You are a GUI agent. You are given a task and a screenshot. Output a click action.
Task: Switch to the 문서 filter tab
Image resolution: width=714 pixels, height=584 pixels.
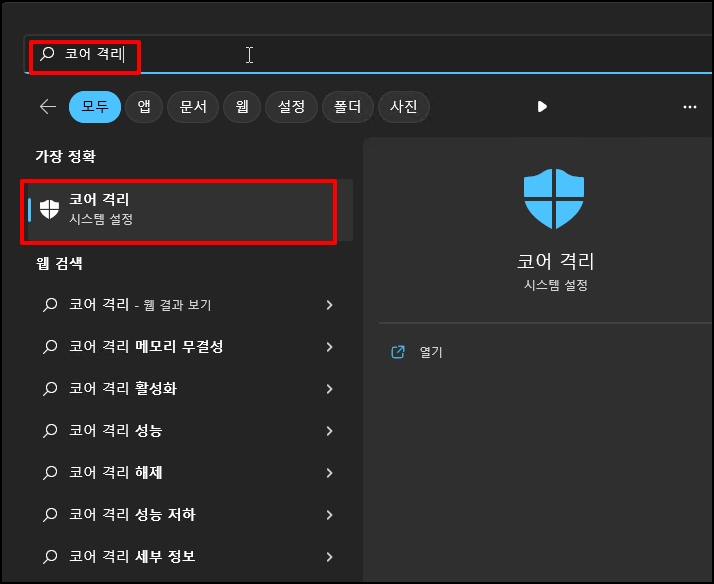[x=193, y=107]
